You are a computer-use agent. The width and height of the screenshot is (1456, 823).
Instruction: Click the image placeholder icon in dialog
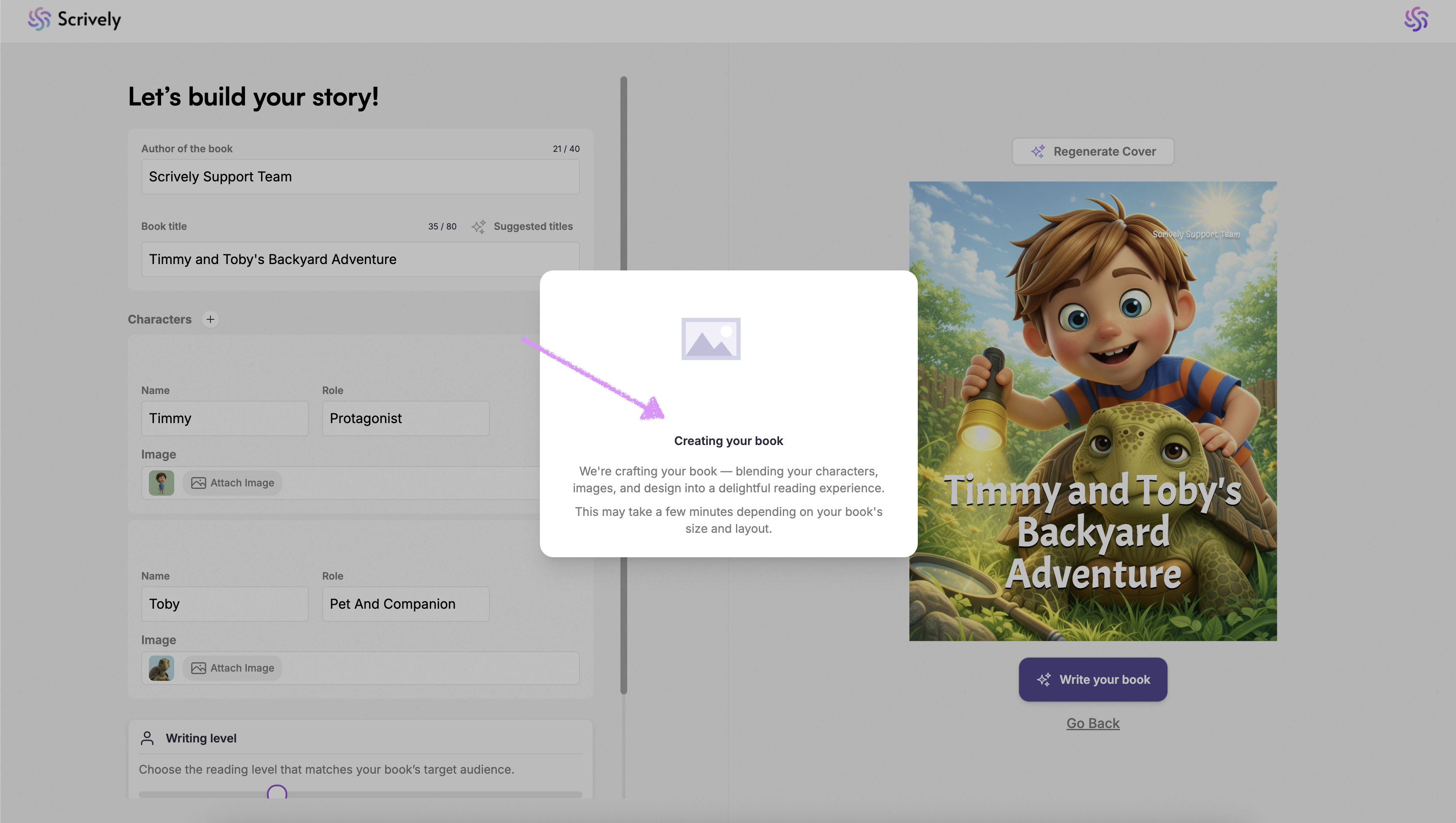710,339
